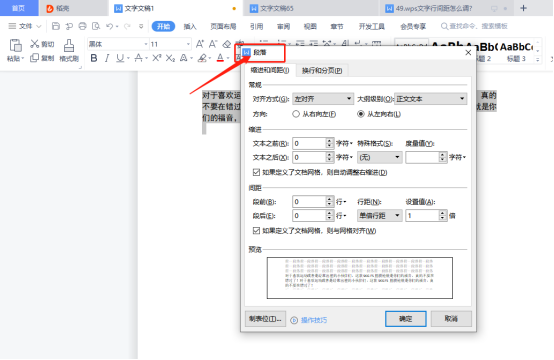The width and height of the screenshot is (554, 360).
Task: Click the export to PDF icon
Action: 69,26
